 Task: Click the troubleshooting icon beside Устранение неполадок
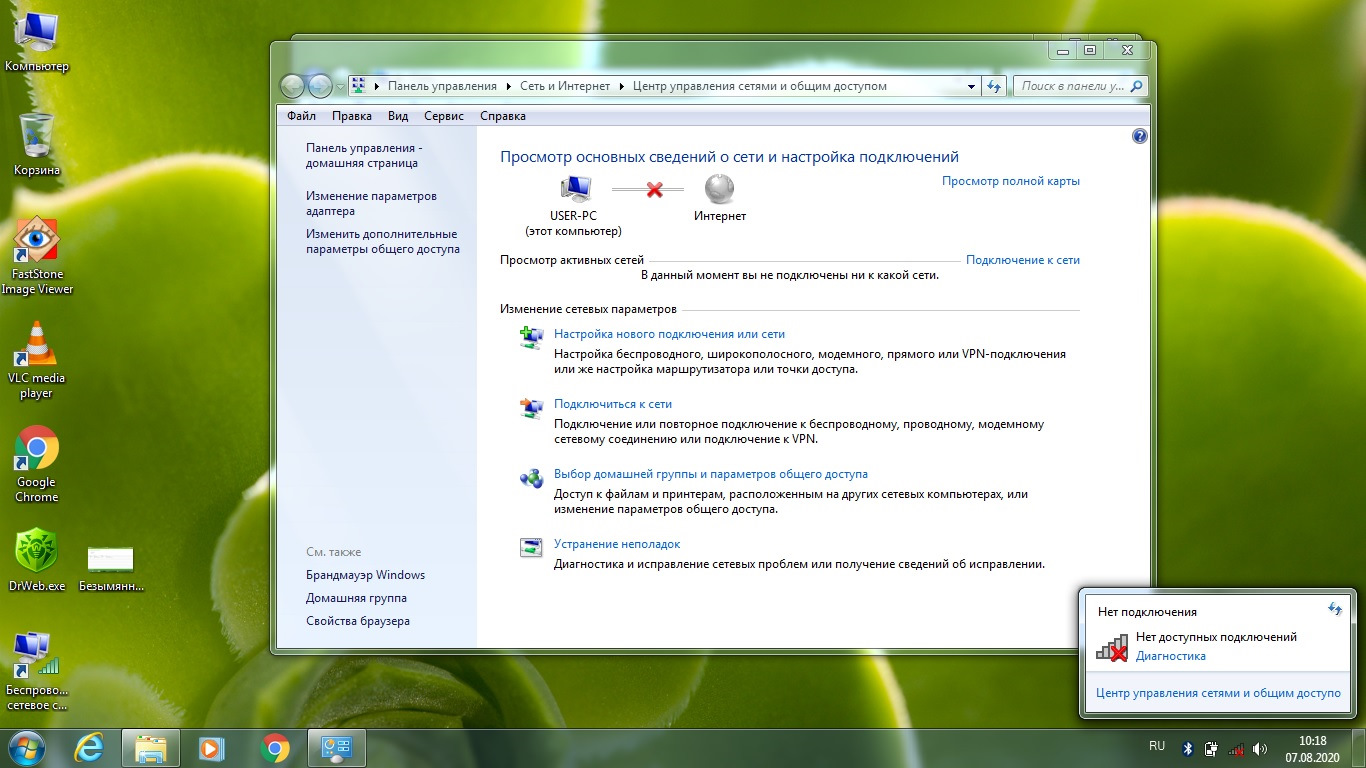click(530, 547)
